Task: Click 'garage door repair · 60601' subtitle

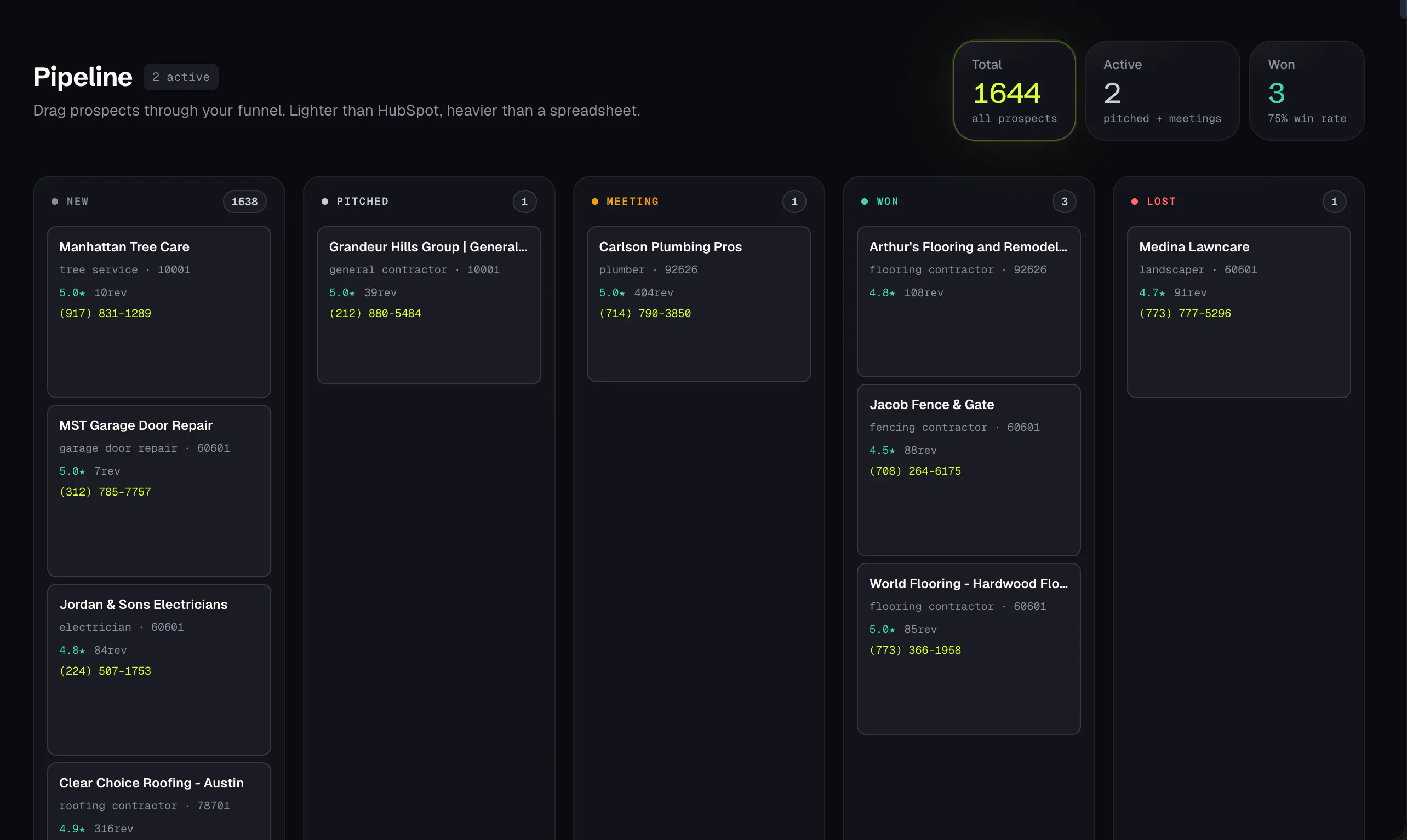Action: click(x=145, y=448)
